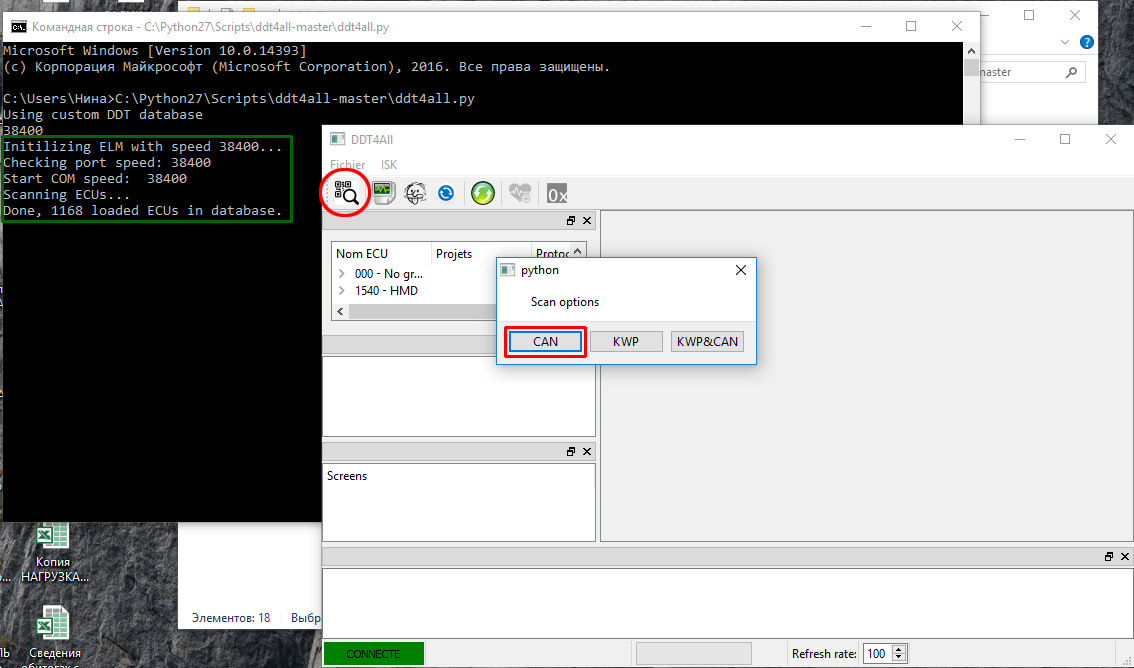
Task: Close the python Scan options dialog
Action: coord(741,270)
